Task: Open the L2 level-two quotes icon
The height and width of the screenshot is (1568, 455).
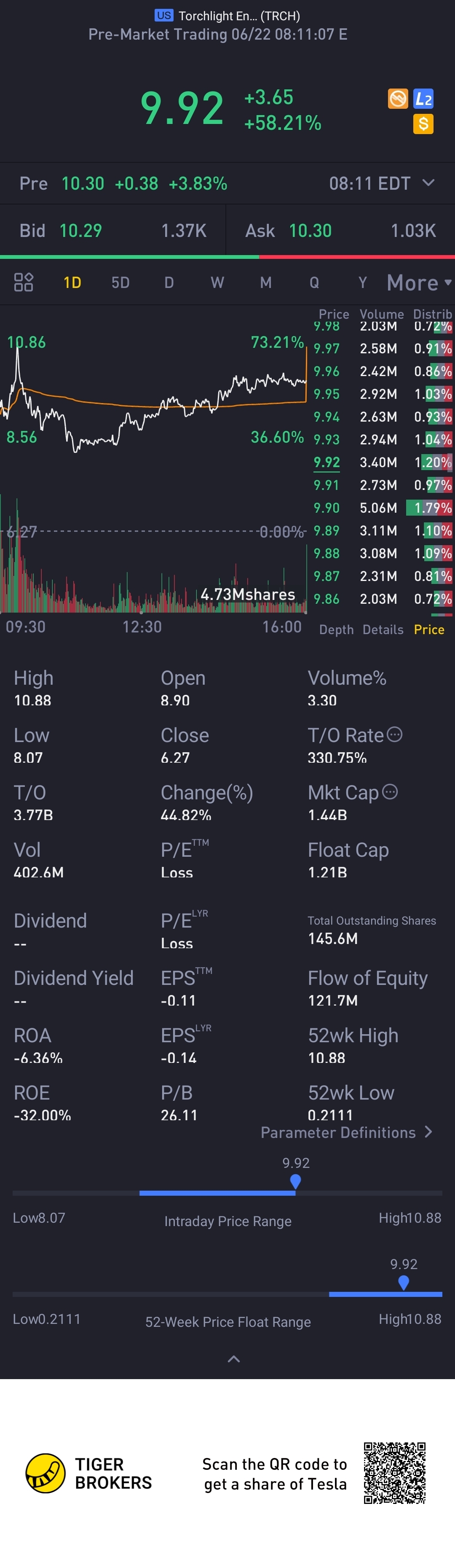Action: (x=423, y=99)
